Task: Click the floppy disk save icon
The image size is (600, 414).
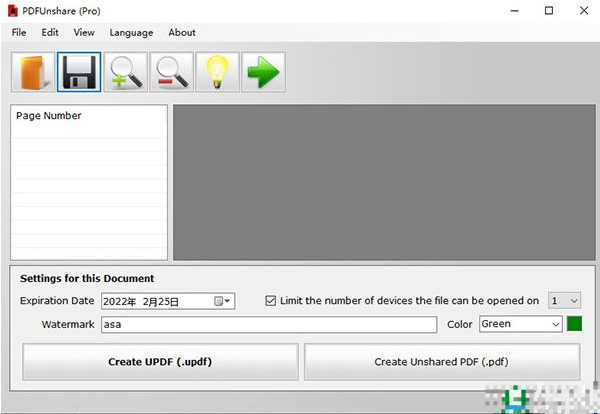Action: pyautogui.click(x=79, y=72)
